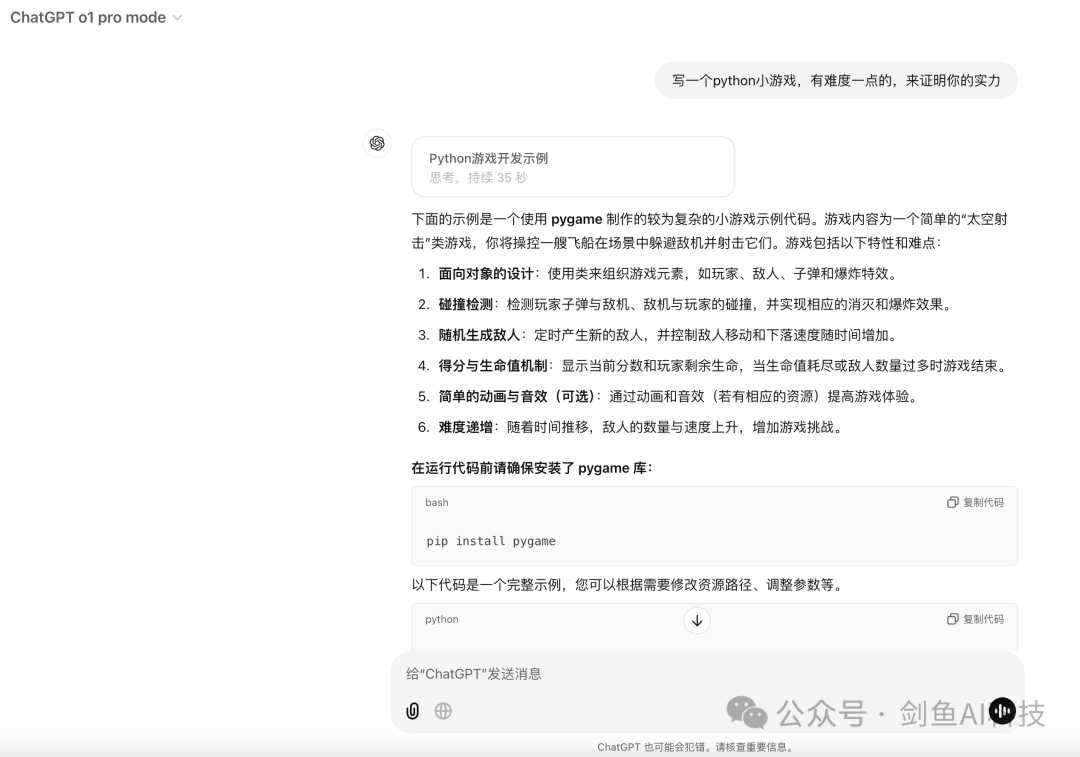Click the bold '难度递增' list item
1080x757 pixels.
click(x=466, y=427)
